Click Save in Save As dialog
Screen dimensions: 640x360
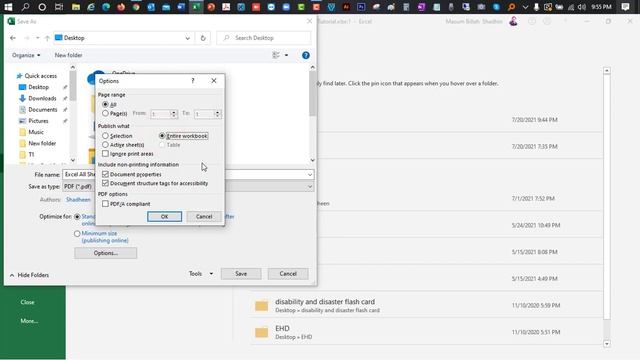[241, 273]
